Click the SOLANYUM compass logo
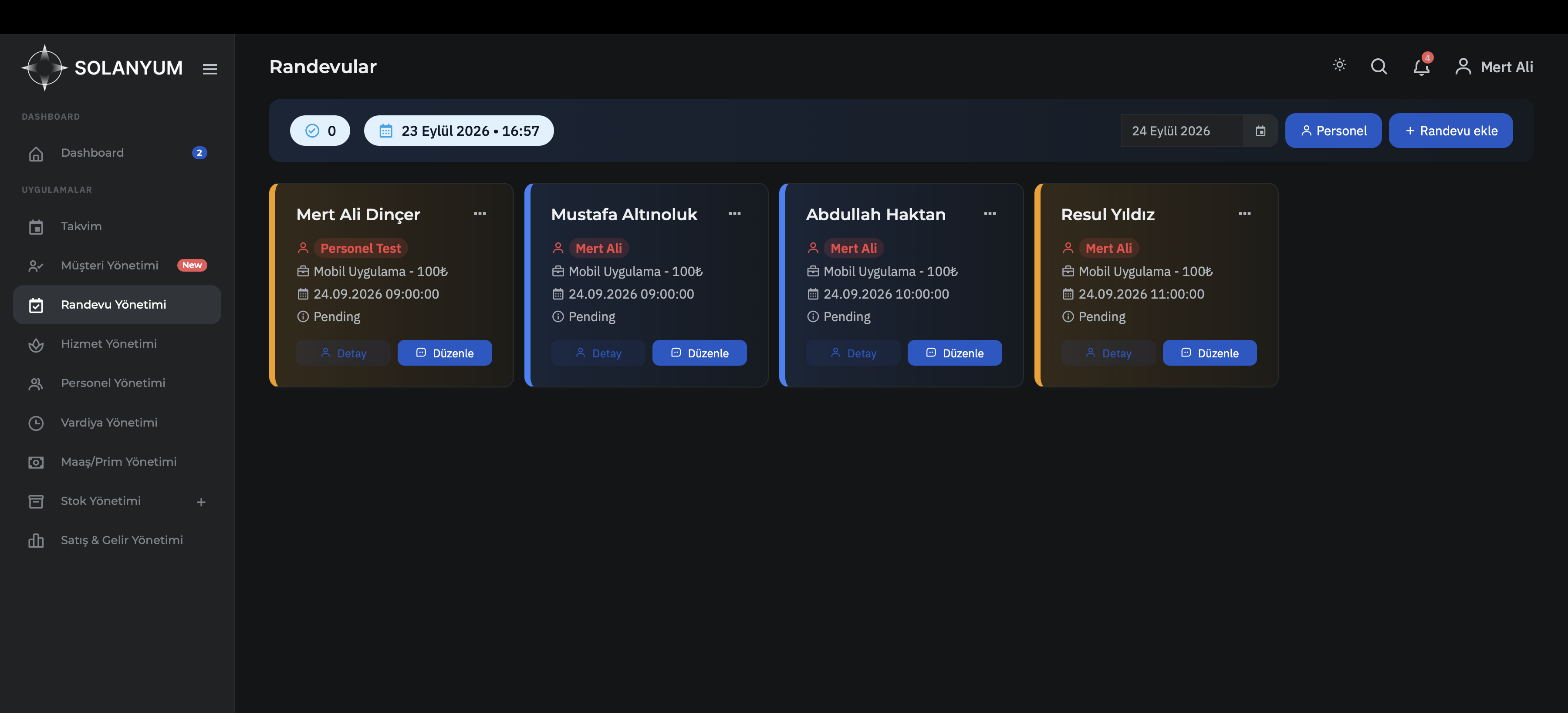 pyautogui.click(x=44, y=67)
